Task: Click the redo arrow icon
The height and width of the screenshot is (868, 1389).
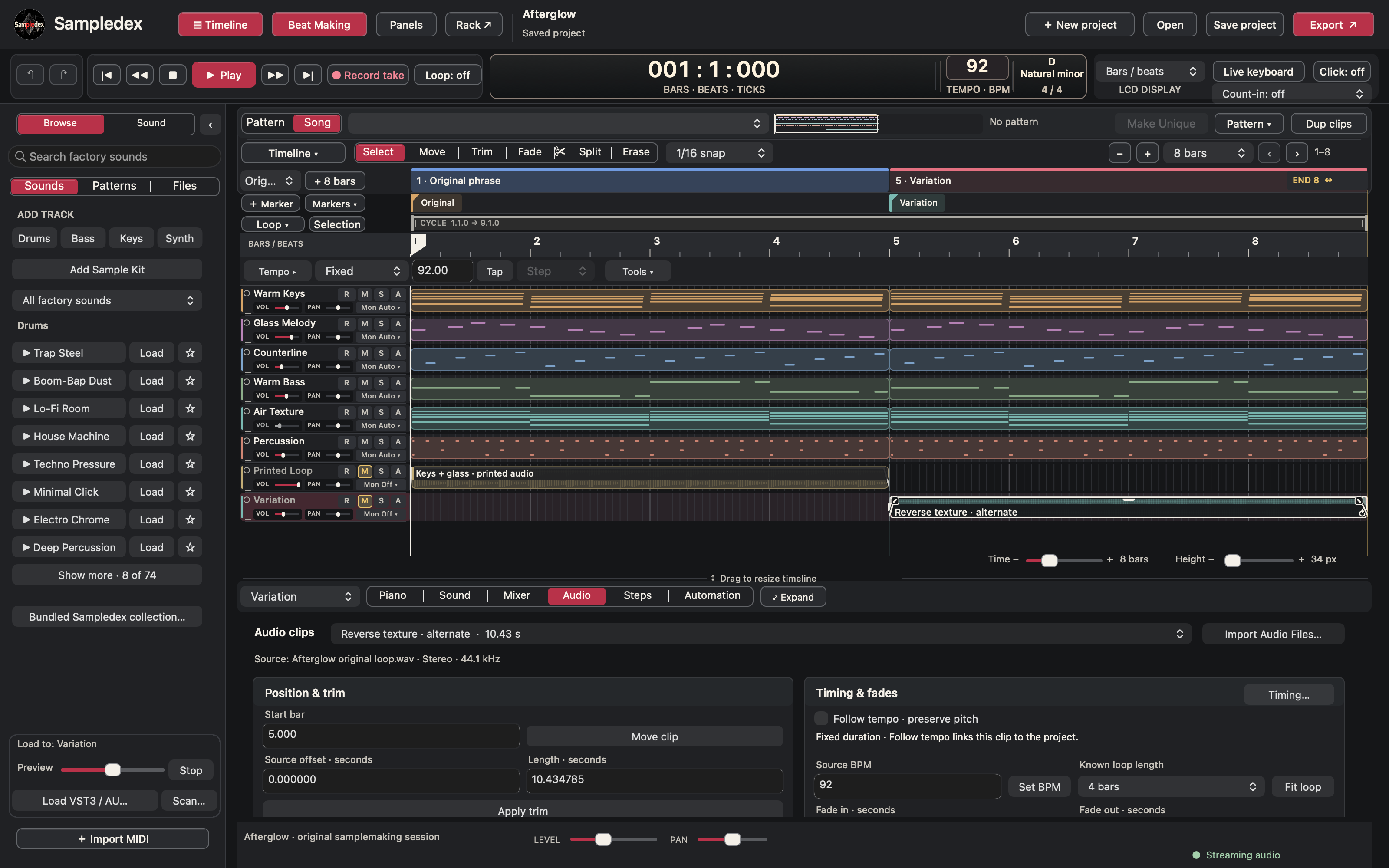Action: [x=63, y=75]
